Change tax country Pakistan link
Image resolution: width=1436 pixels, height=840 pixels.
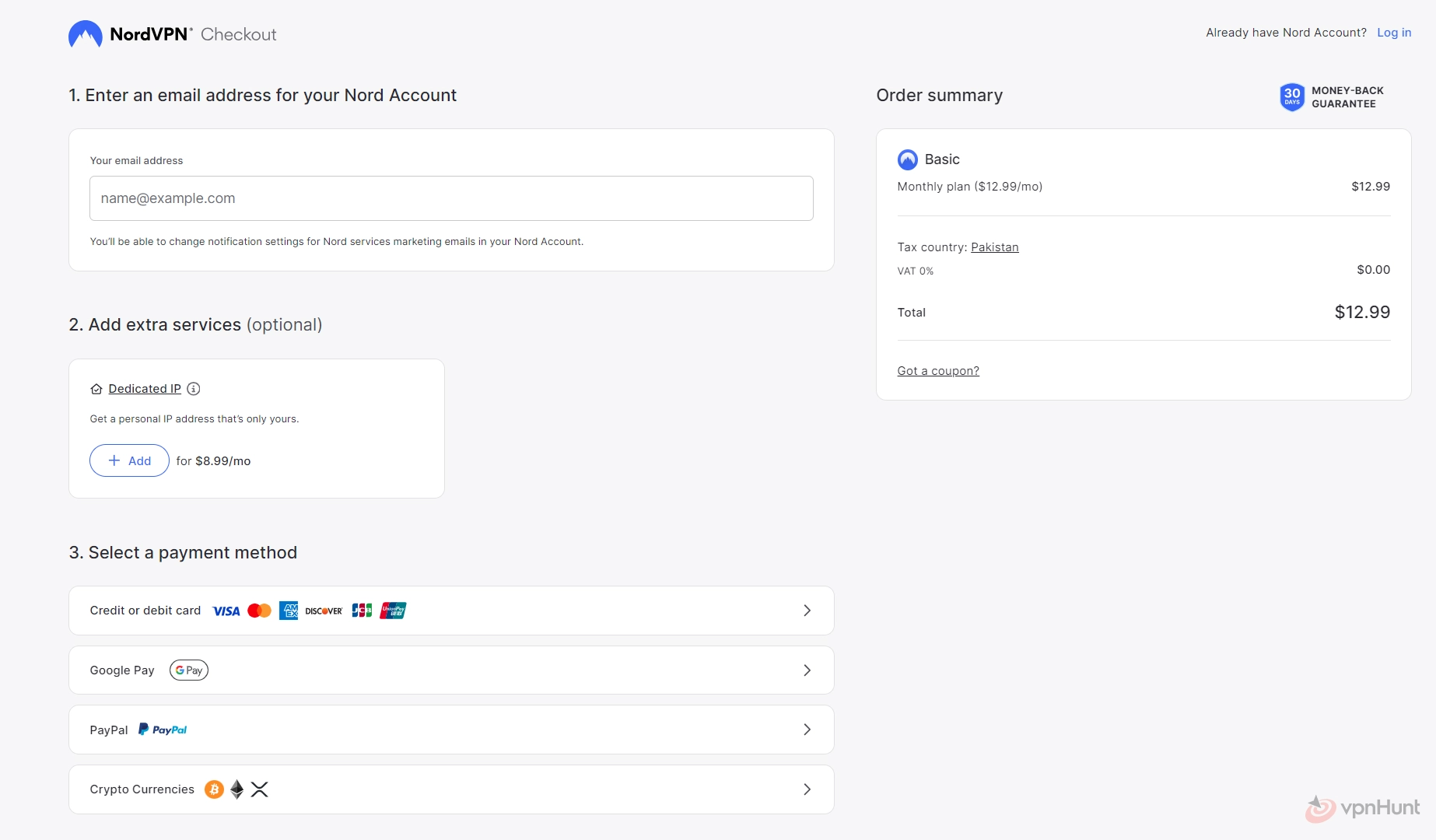(x=995, y=247)
